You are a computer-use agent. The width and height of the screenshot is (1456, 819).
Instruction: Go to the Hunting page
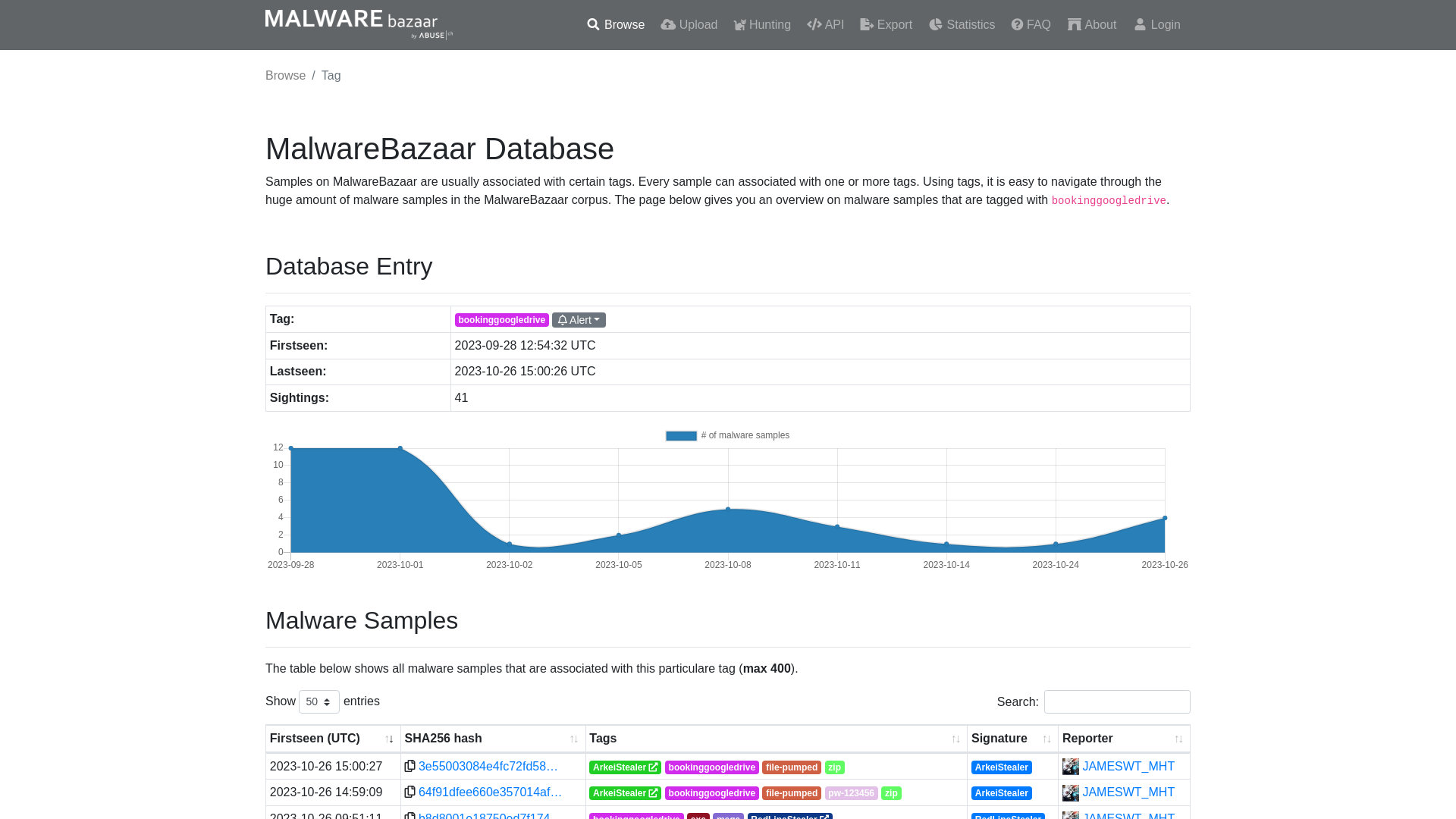(762, 25)
